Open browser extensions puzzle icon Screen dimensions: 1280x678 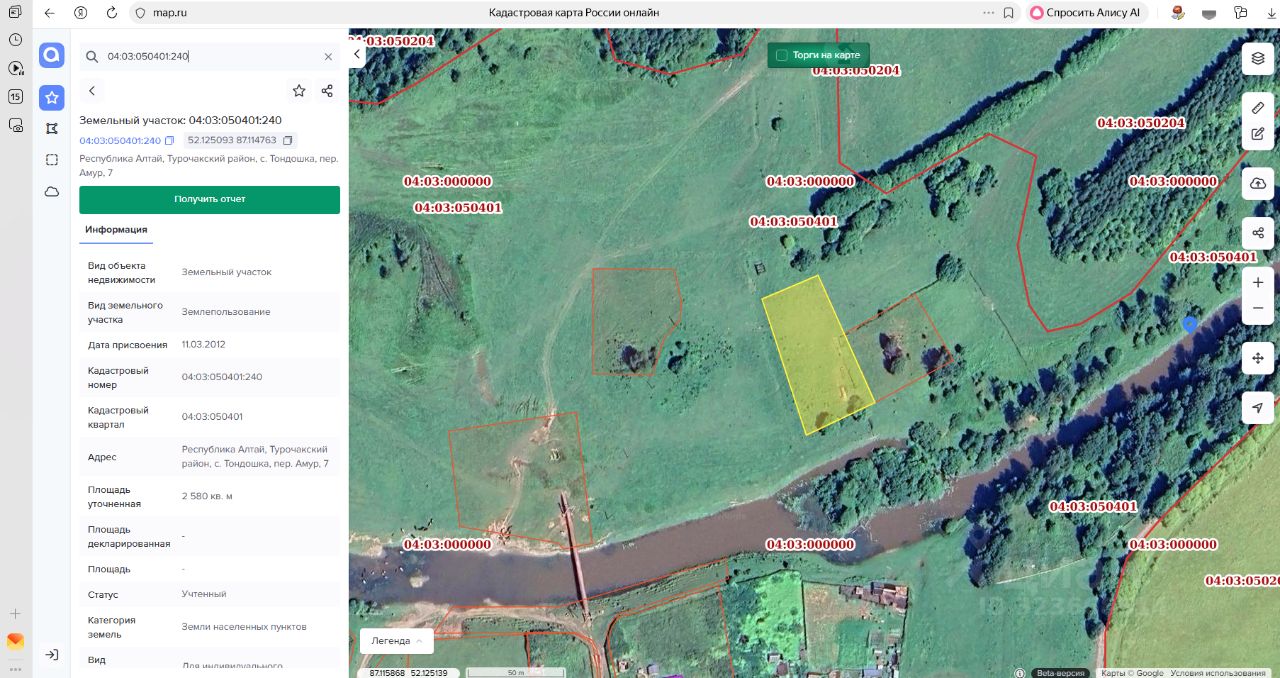point(1241,13)
